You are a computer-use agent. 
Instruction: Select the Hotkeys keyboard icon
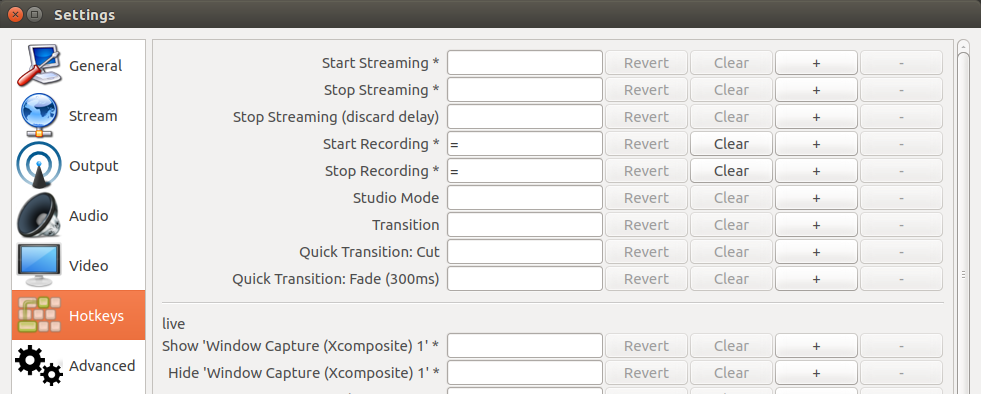pyautogui.click(x=39, y=315)
